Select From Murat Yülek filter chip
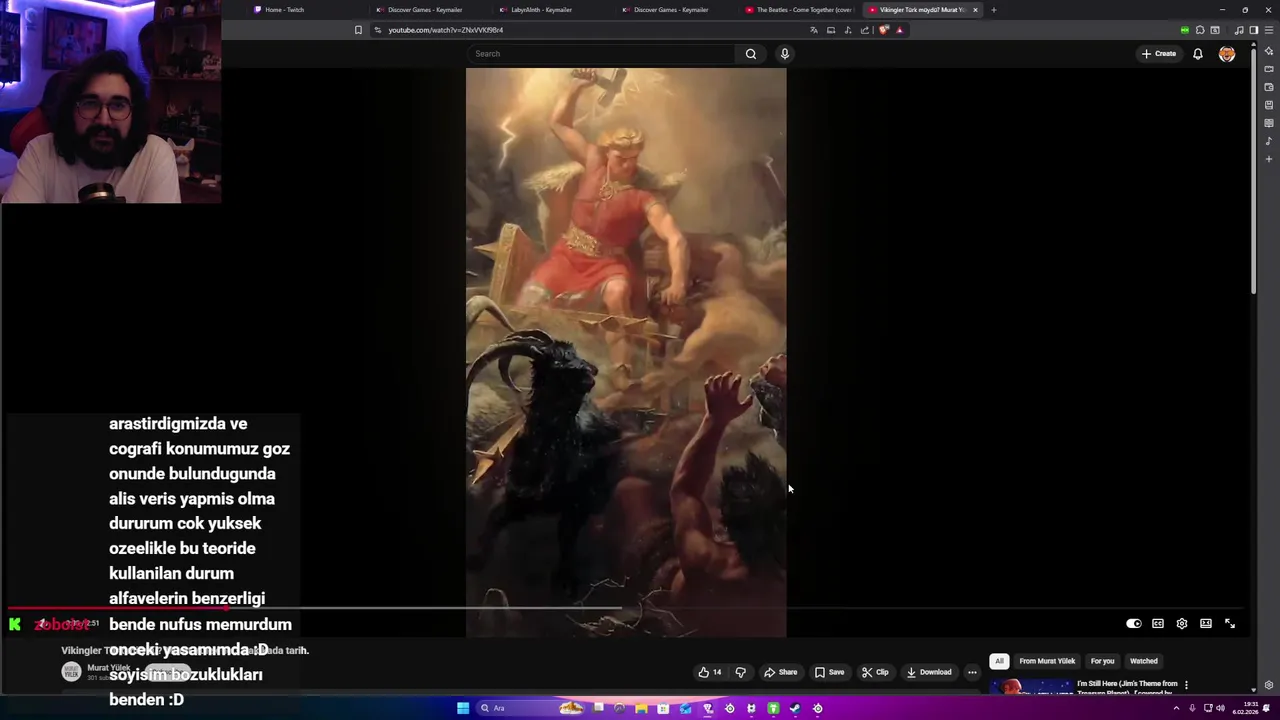 [x=1047, y=661]
